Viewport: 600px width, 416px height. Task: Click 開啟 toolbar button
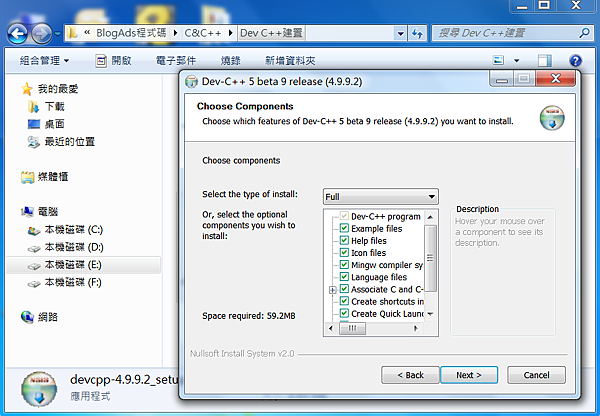(x=113, y=60)
